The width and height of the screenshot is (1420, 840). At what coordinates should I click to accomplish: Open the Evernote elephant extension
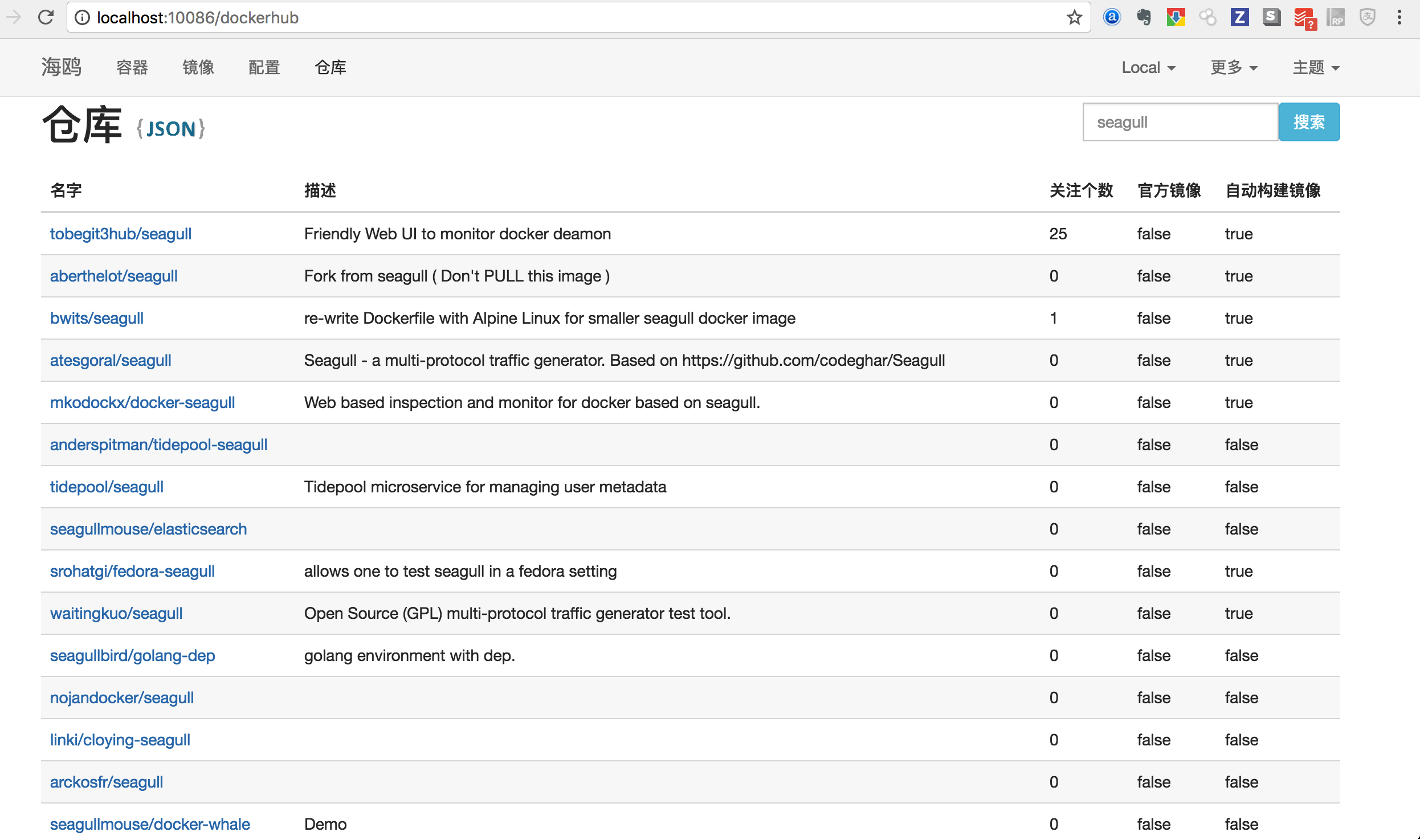(1143, 18)
